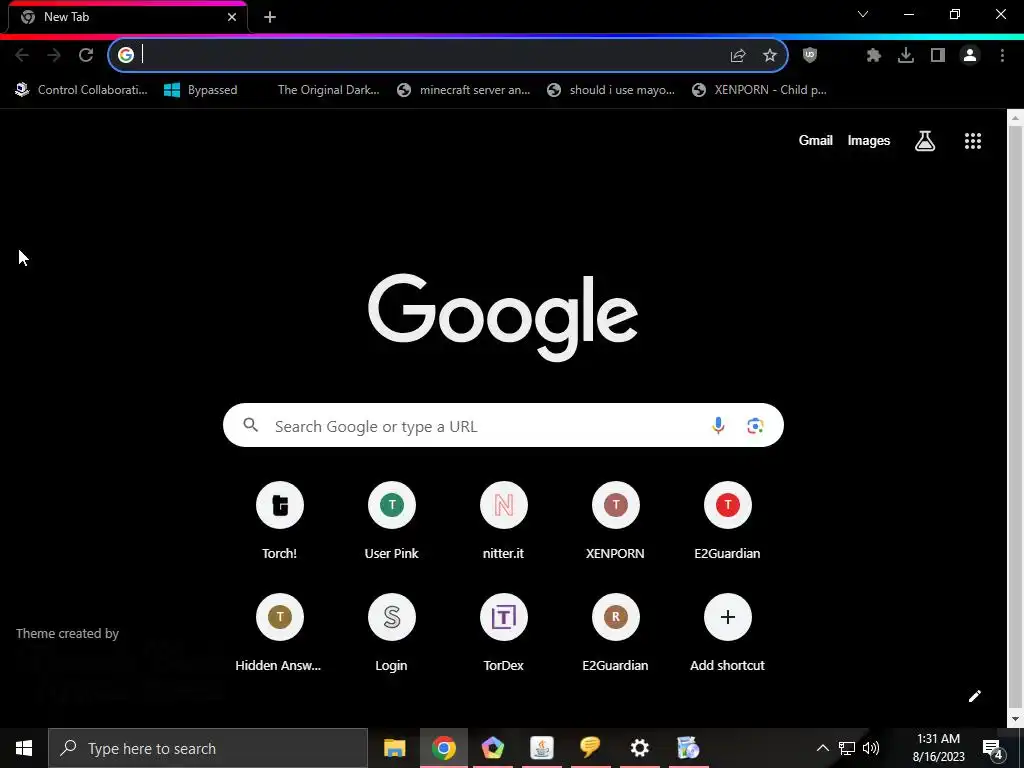Start voice search with the microphone
1024x768 pixels.
718,426
